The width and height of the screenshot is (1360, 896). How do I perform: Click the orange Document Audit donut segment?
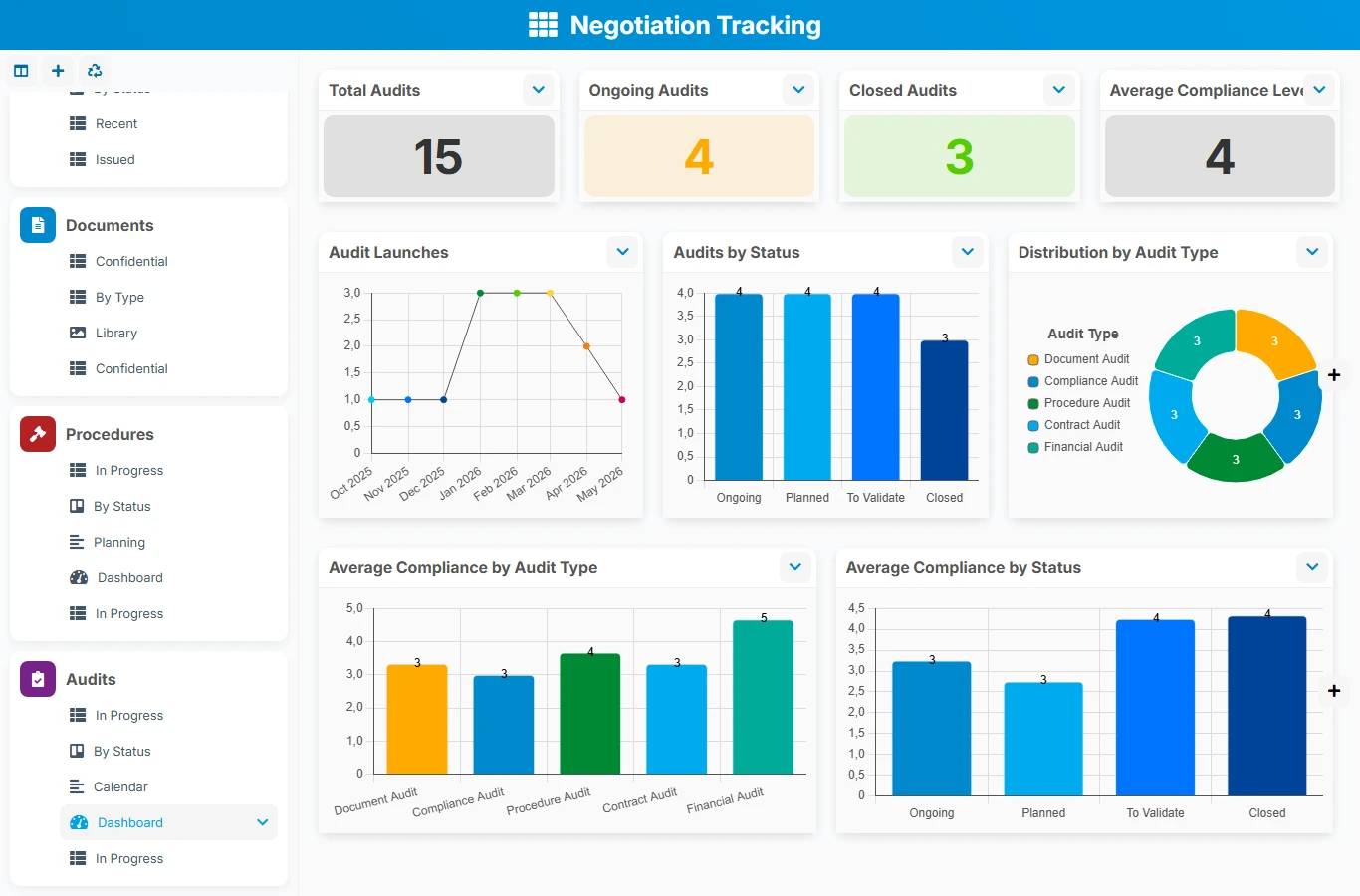pyautogui.click(x=1274, y=342)
